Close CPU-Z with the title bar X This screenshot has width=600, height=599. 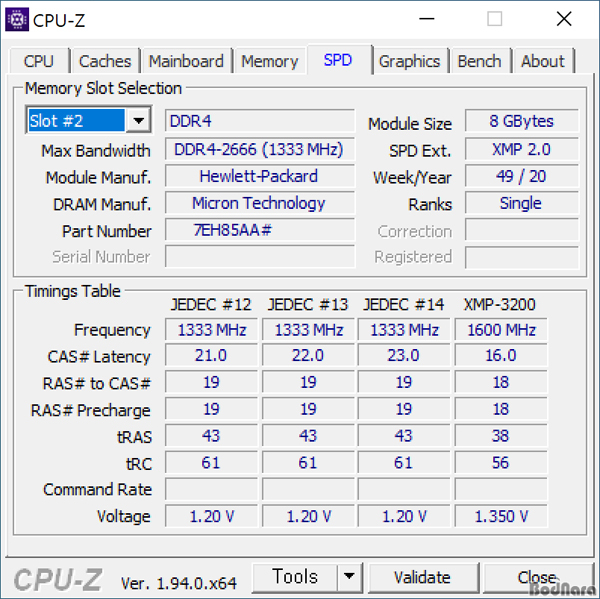[x=564, y=19]
